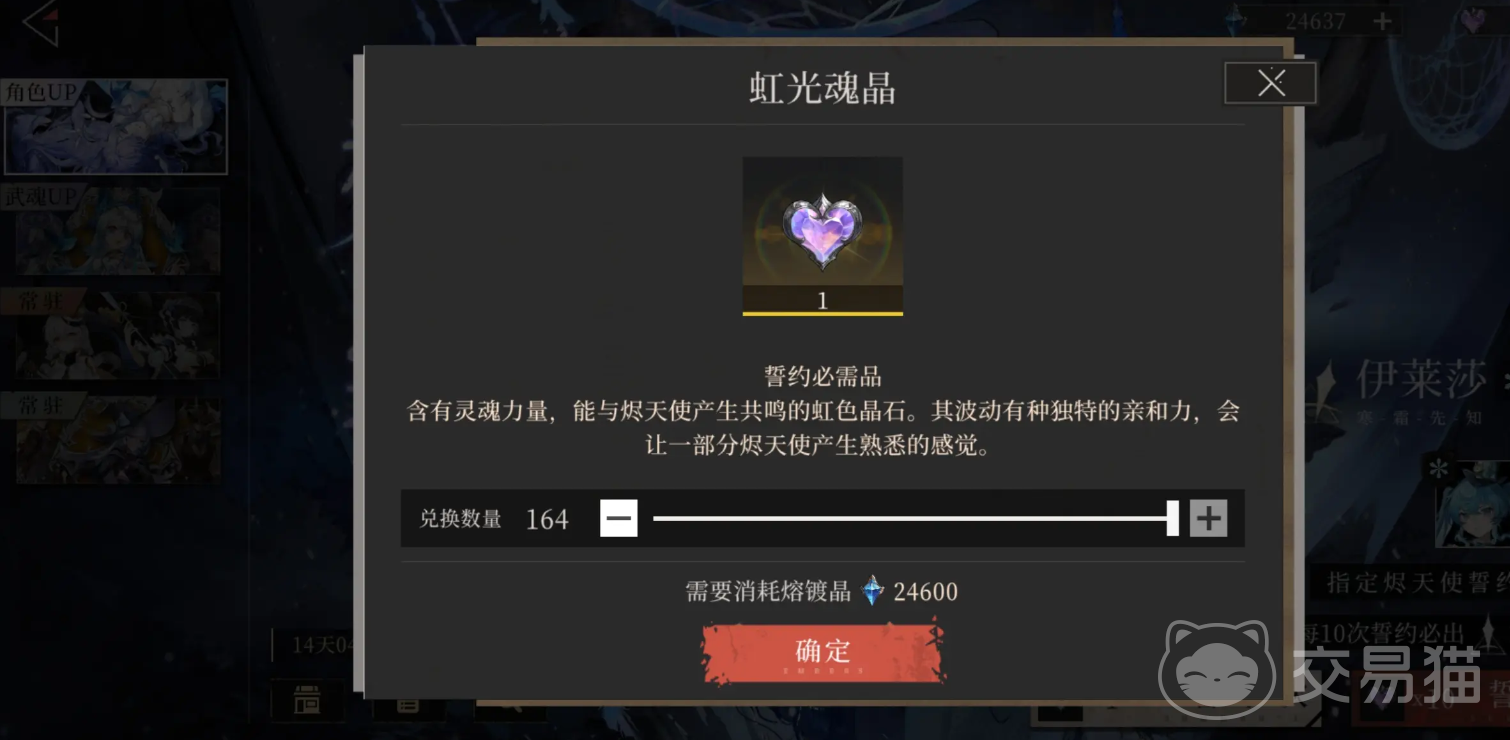Tap the plus icon next to 24637
Viewport: 1510px width, 740px height.
tap(1382, 21)
